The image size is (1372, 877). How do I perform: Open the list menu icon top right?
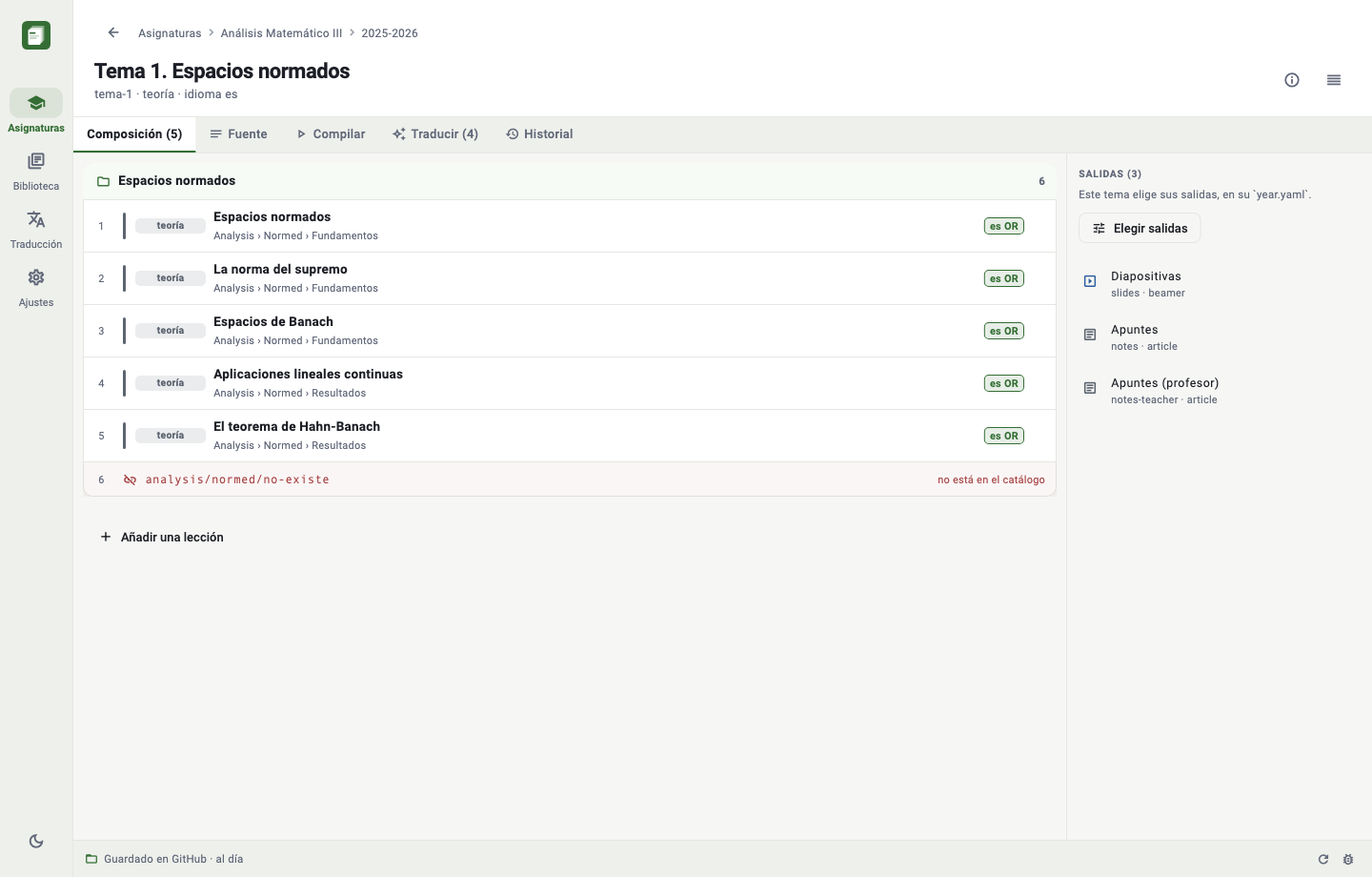[1334, 80]
